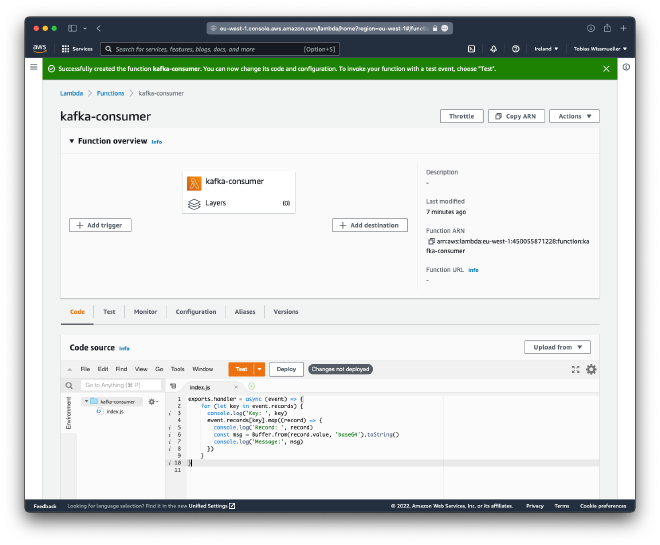
Task: Dismiss the green success banner
Action: point(606,69)
